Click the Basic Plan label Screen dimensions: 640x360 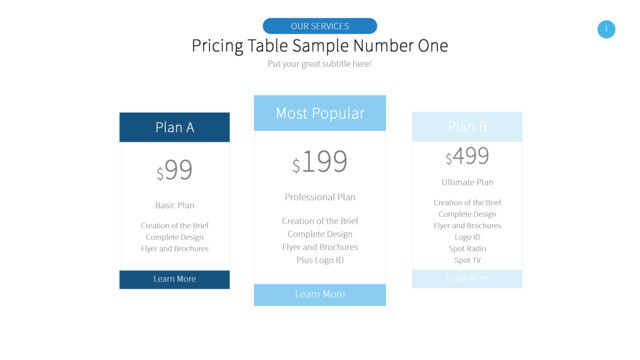[x=174, y=205]
